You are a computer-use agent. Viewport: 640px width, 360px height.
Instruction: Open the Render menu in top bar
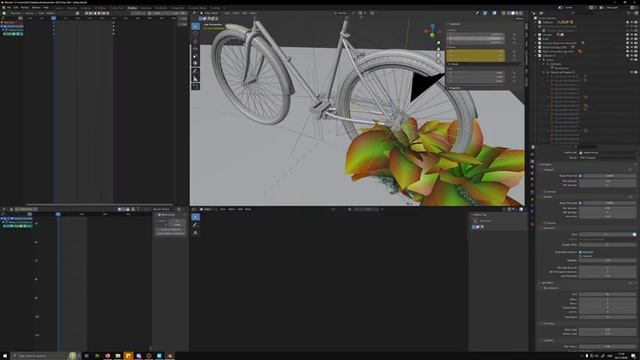tap(25, 7)
